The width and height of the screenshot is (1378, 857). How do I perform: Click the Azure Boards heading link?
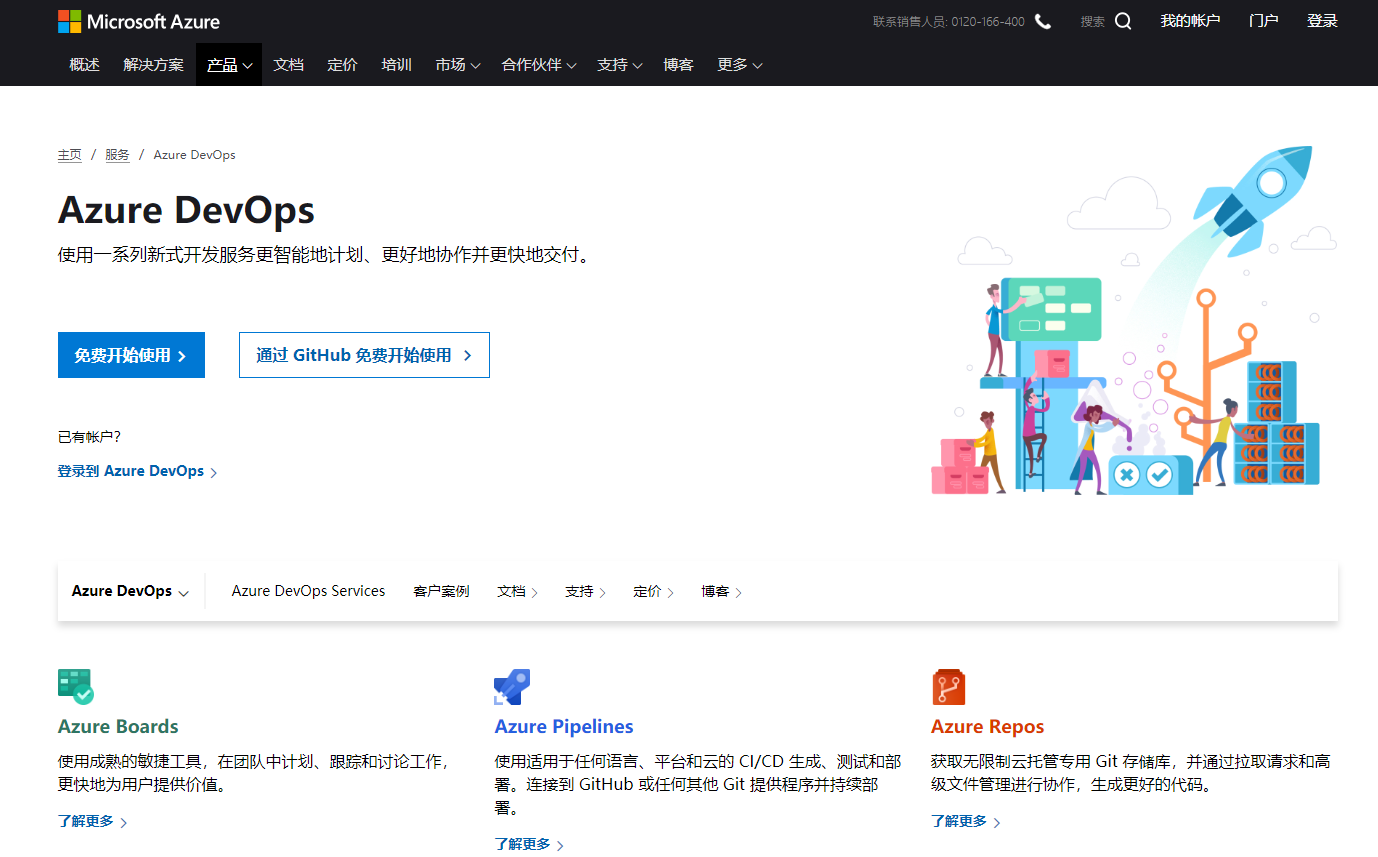tap(117, 726)
